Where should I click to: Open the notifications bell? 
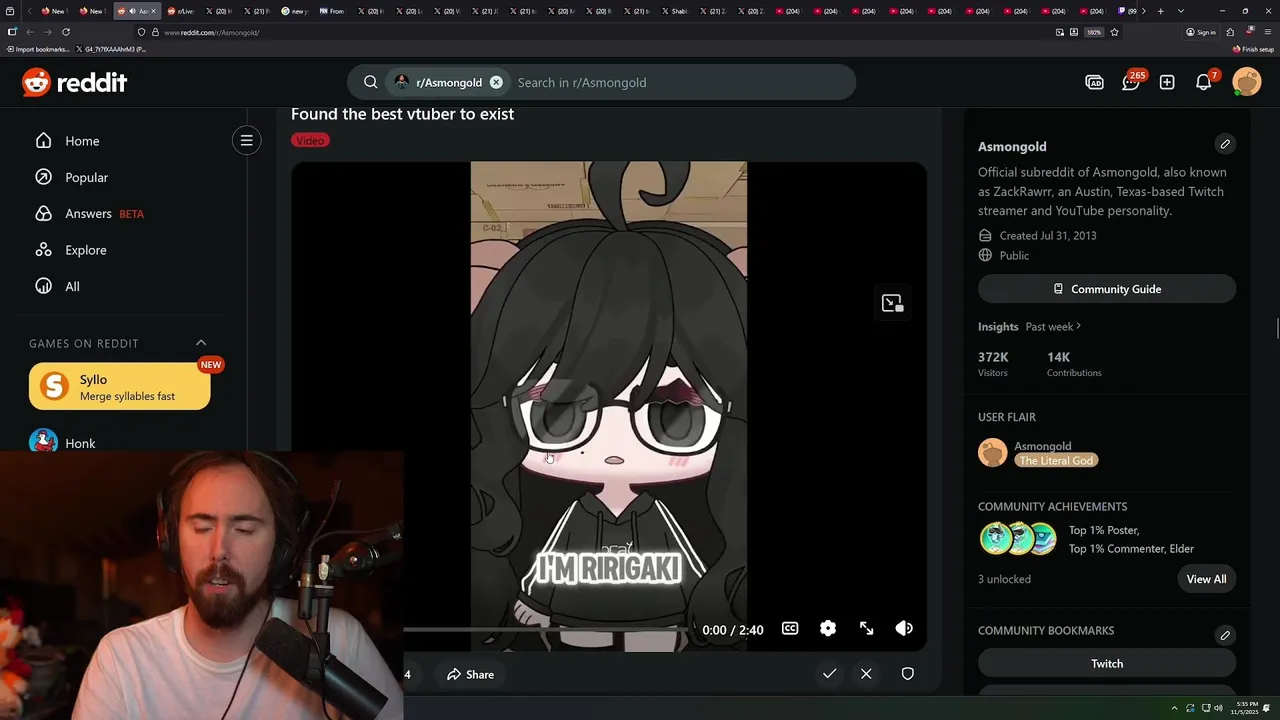(x=1204, y=82)
